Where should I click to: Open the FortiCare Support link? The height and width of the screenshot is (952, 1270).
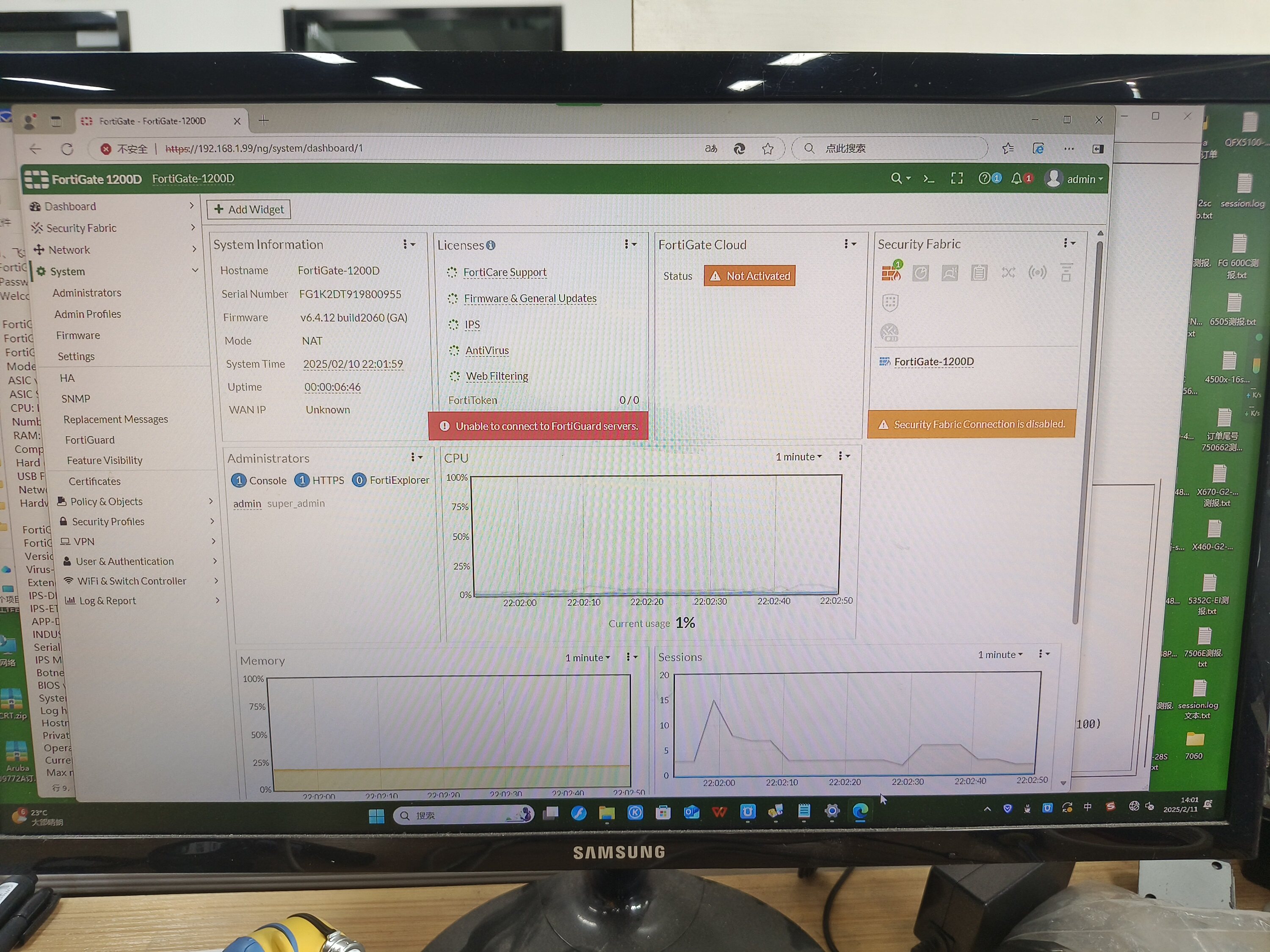pos(505,272)
